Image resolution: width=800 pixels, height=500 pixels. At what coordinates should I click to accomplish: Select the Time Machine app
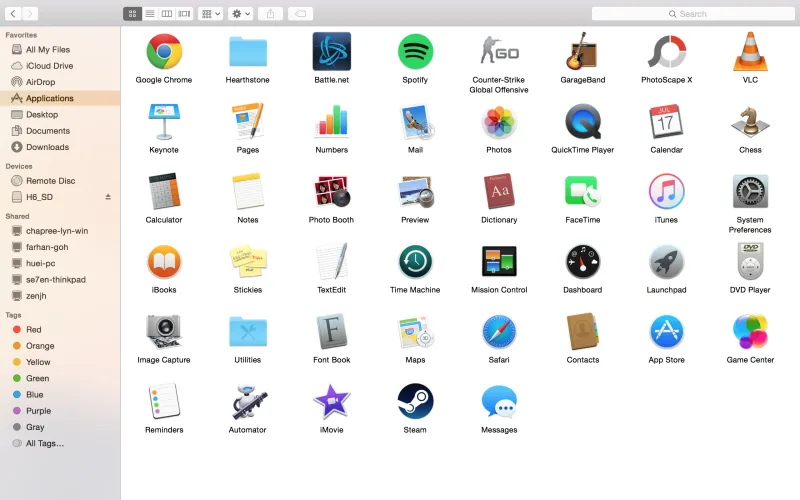tap(415, 261)
